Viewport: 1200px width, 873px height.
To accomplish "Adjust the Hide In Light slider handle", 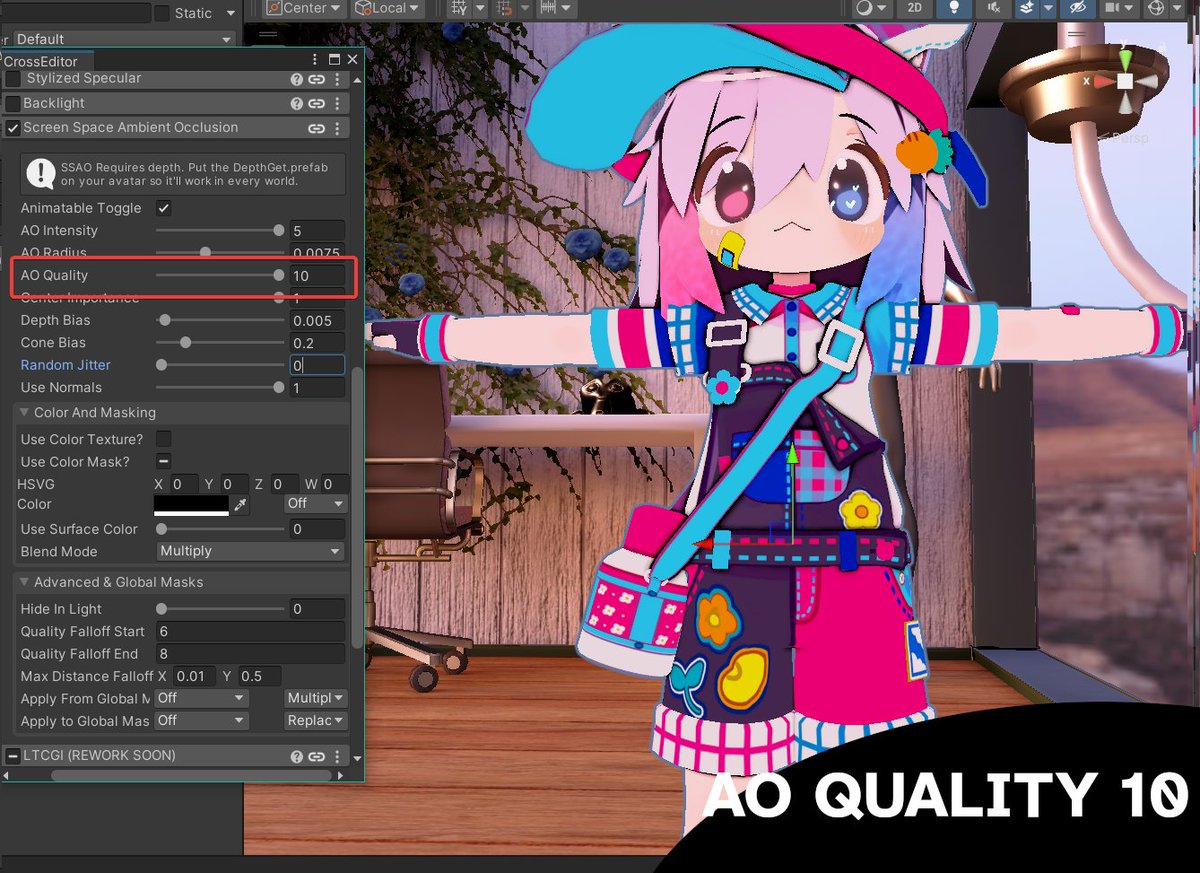I will pyautogui.click(x=161, y=609).
